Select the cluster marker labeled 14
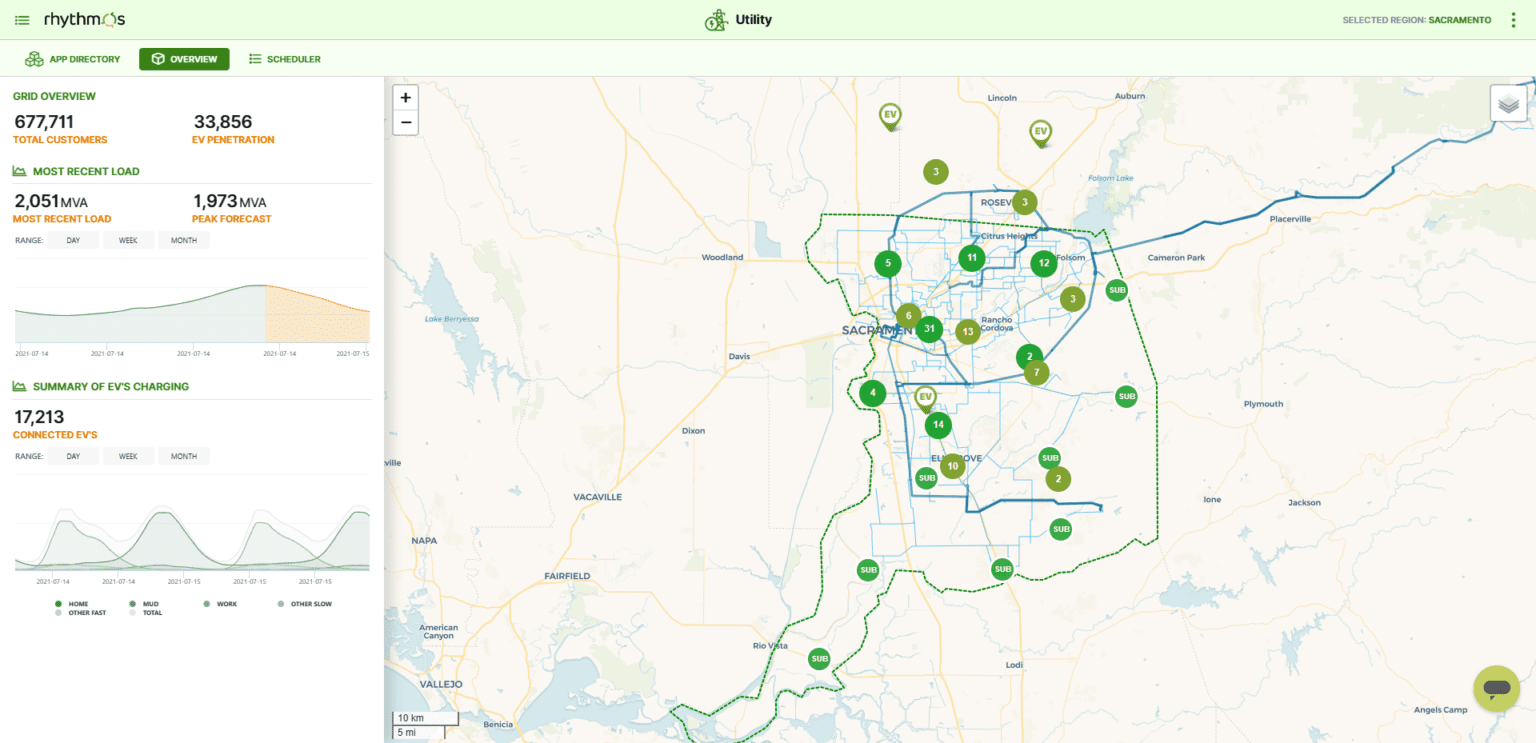 [937, 425]
